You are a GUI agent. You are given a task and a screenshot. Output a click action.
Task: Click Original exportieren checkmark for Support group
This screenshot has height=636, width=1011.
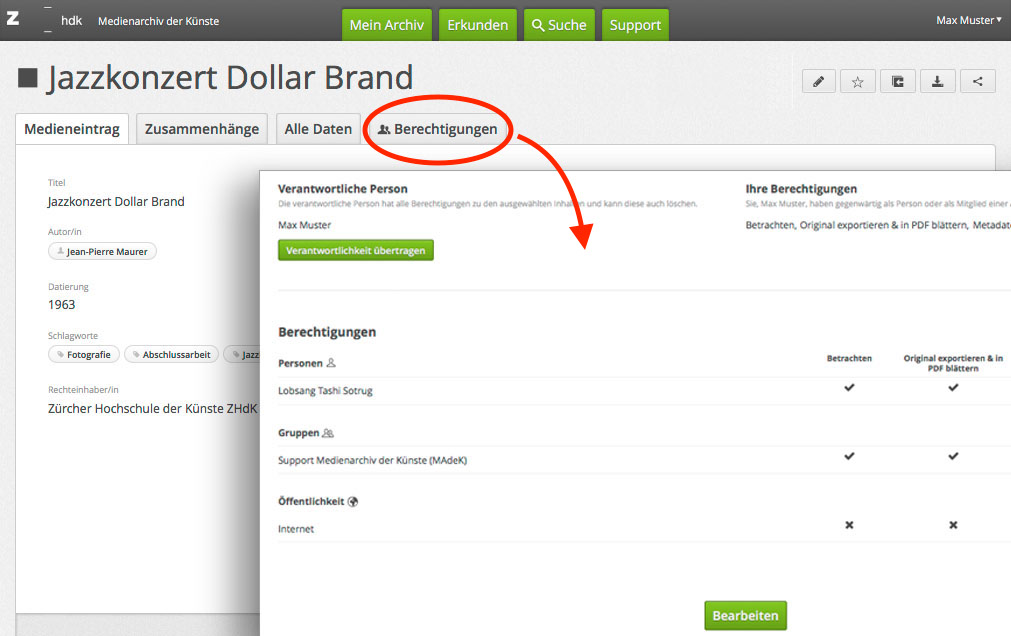[x=953, y=456]
